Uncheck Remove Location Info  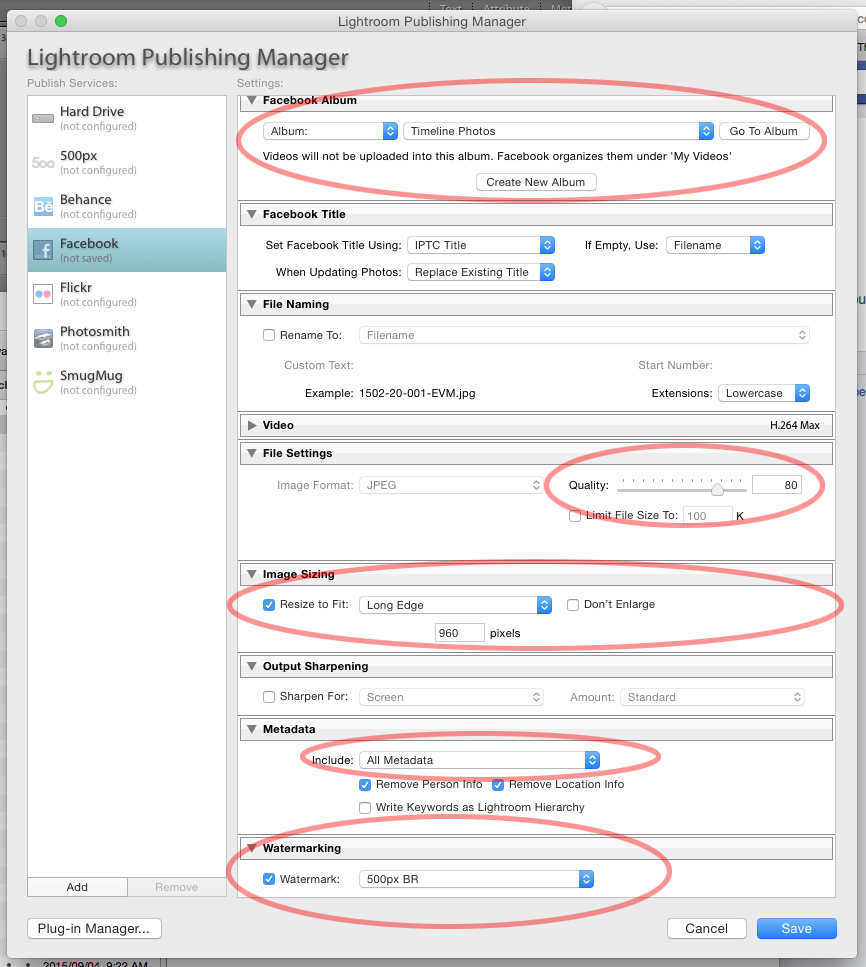pyautogui.click(x=498, y=785)
